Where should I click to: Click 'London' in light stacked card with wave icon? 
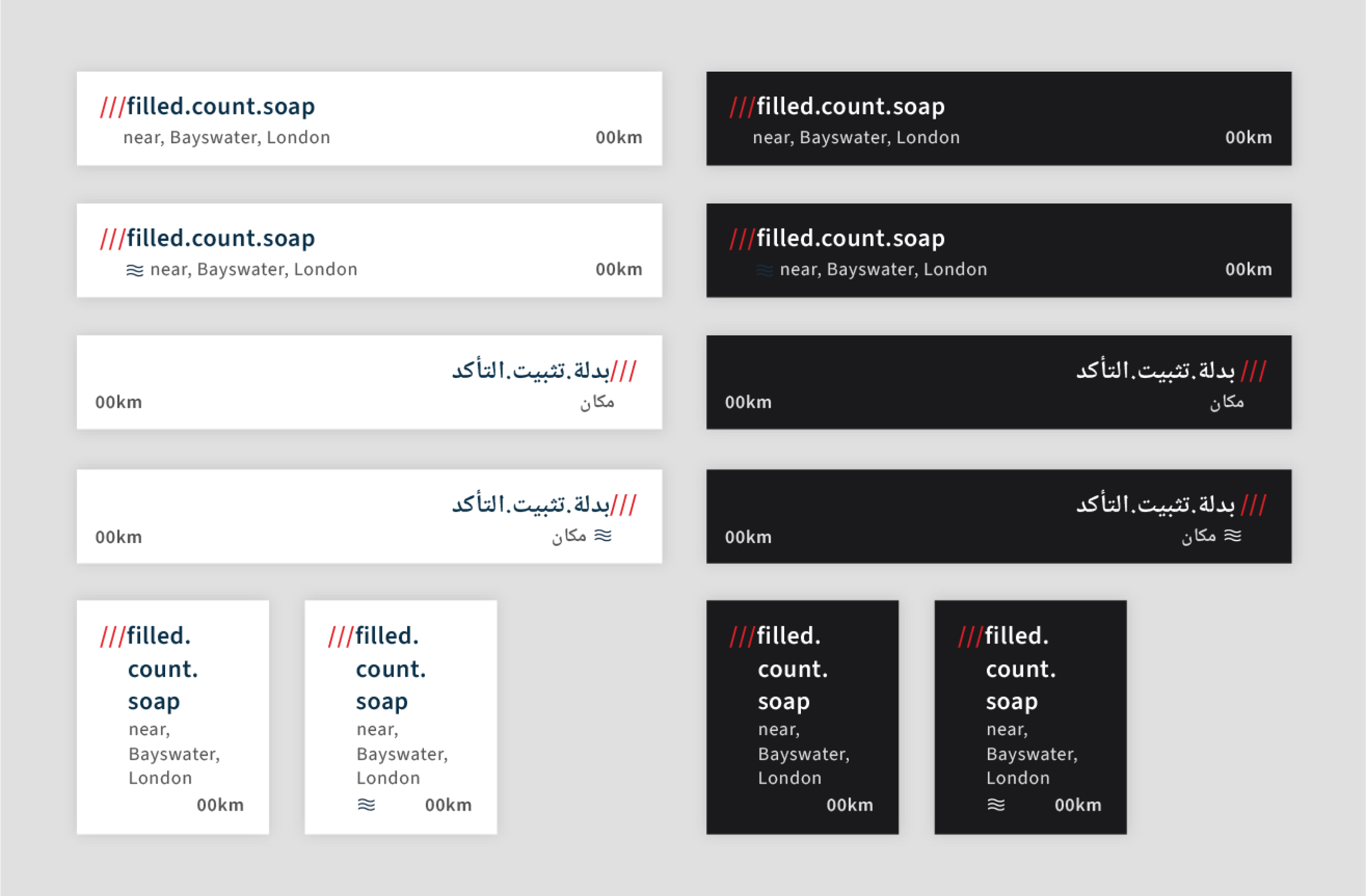(x=388, y=778)
